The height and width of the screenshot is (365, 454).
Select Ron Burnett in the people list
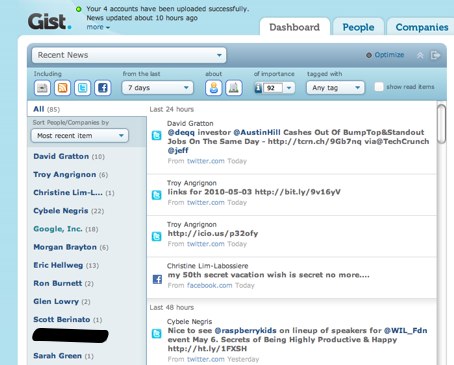pos(63,283)
